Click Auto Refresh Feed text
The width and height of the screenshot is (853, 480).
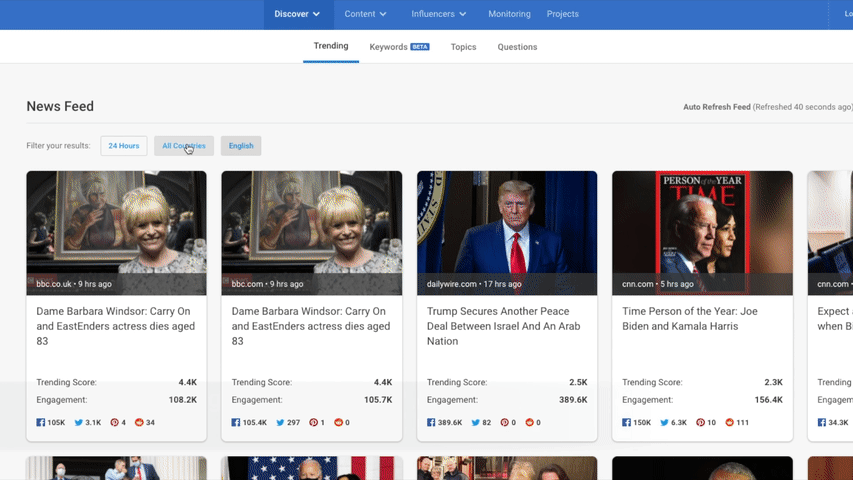[x=716, y=107]
